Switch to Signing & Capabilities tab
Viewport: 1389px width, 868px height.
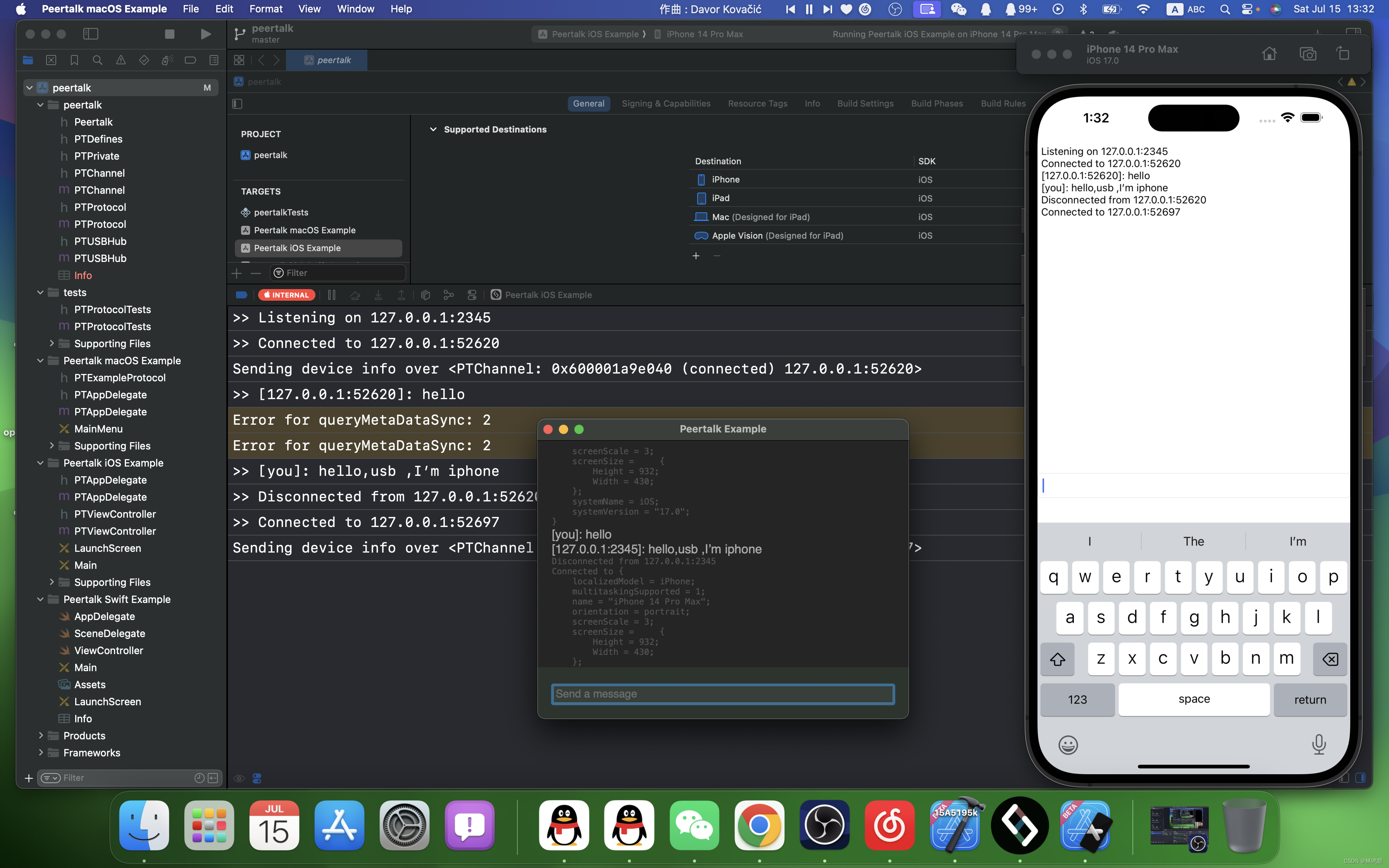pos(666,103)
